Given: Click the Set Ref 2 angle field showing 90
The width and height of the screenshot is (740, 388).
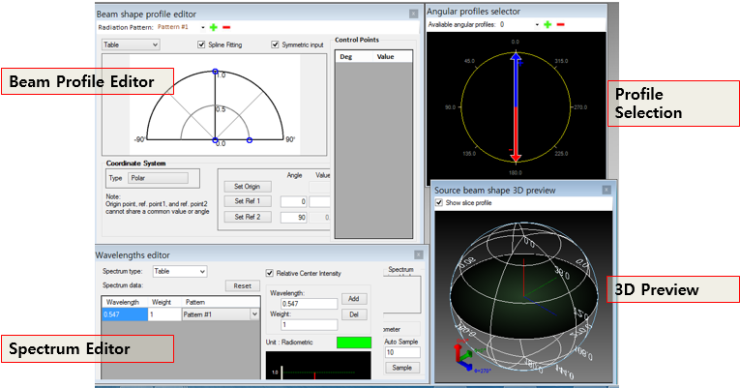Looking at the screenshot, I should tap(294, 218).
